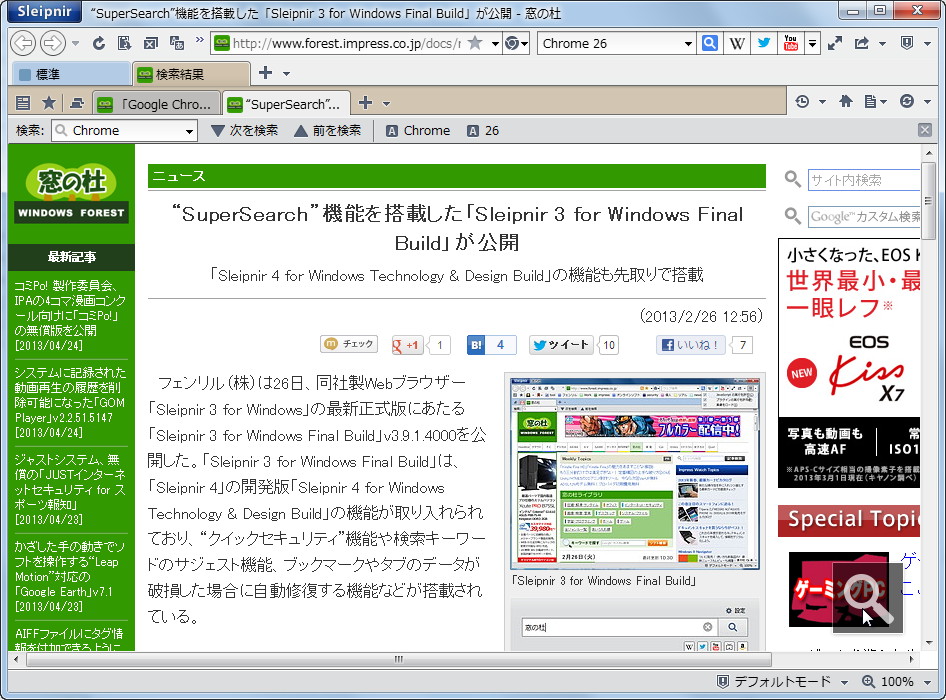Viewport: 946px width, 700px height.
Task: Open the site search magnifier in the sidebar
Action: 793,179
